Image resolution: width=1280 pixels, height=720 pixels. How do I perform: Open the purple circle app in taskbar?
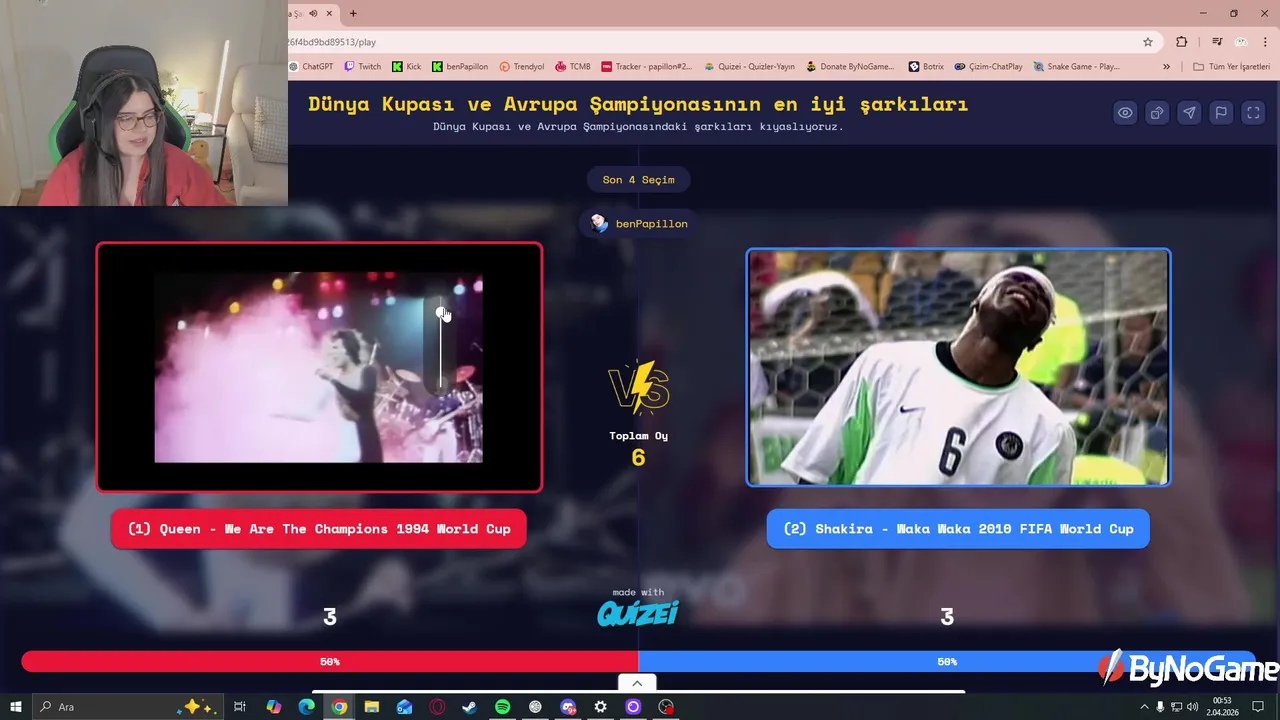click(x=633, y=707)
